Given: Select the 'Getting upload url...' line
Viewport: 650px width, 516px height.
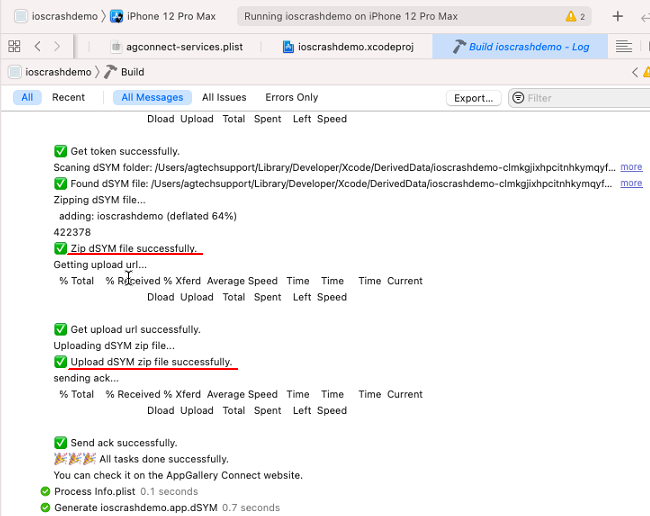Looking at the screenshot, I should tap(100, 264).
